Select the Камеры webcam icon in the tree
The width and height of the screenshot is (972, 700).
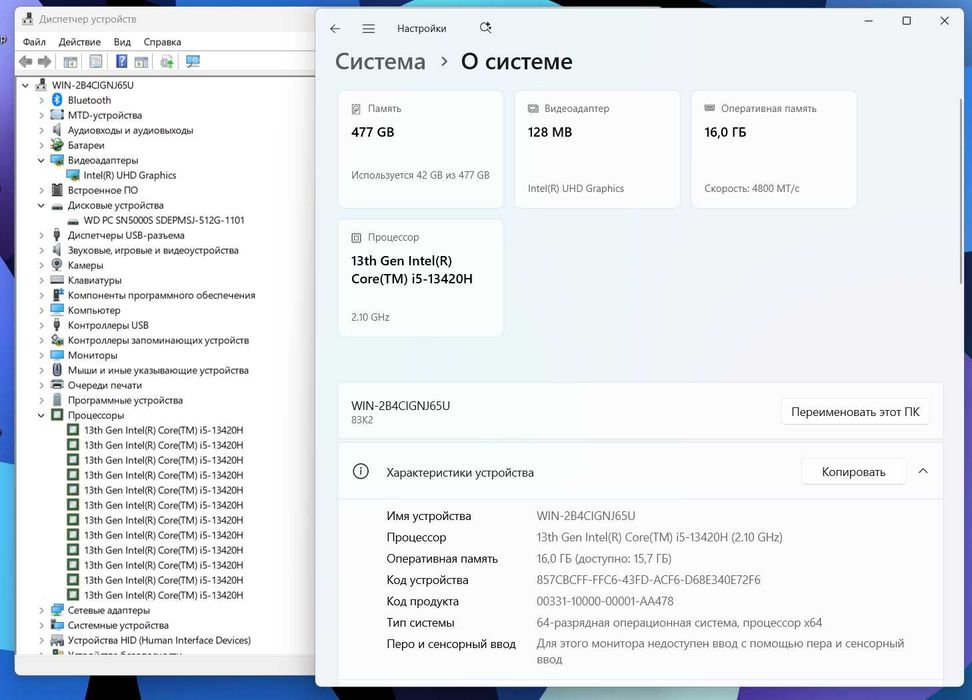click(x=57, y=265)
